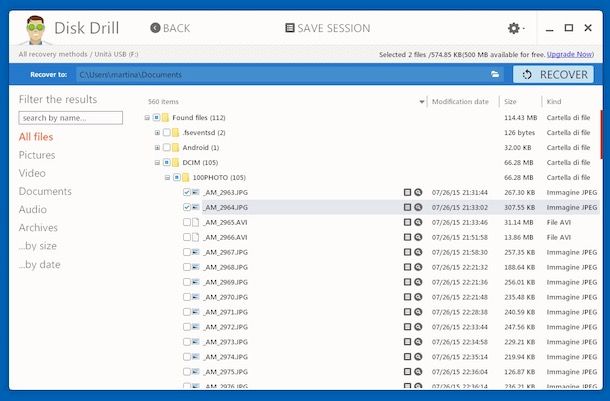Image resolution: width=610 pixels, height=401 pixels.
Task: Select the Audio filter
Action: (x=33, y=210)
